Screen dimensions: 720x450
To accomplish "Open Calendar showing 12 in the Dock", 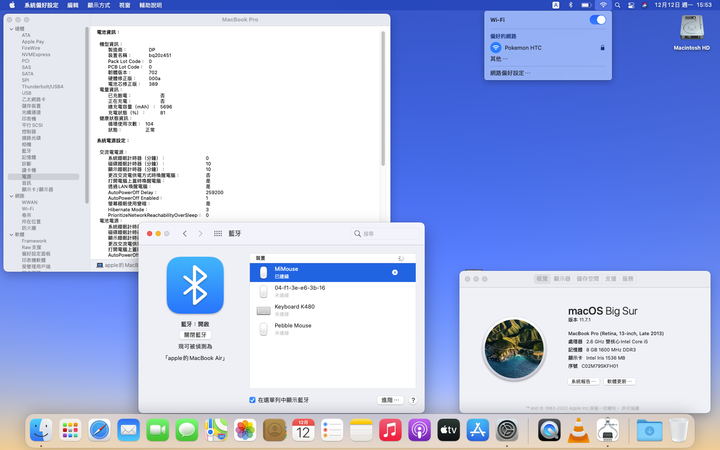I will coord(303,430).
